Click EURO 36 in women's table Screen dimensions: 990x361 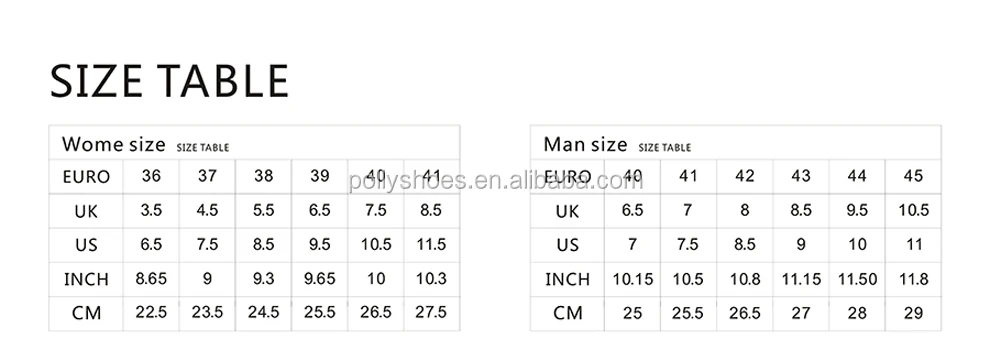click(152, 175)
